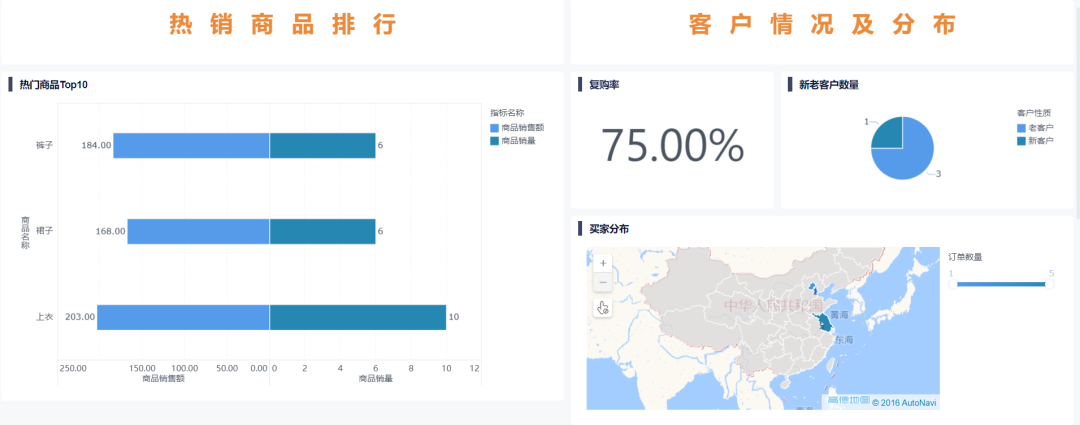Click the 商品销量 legend color swatch

click(495, 141)
